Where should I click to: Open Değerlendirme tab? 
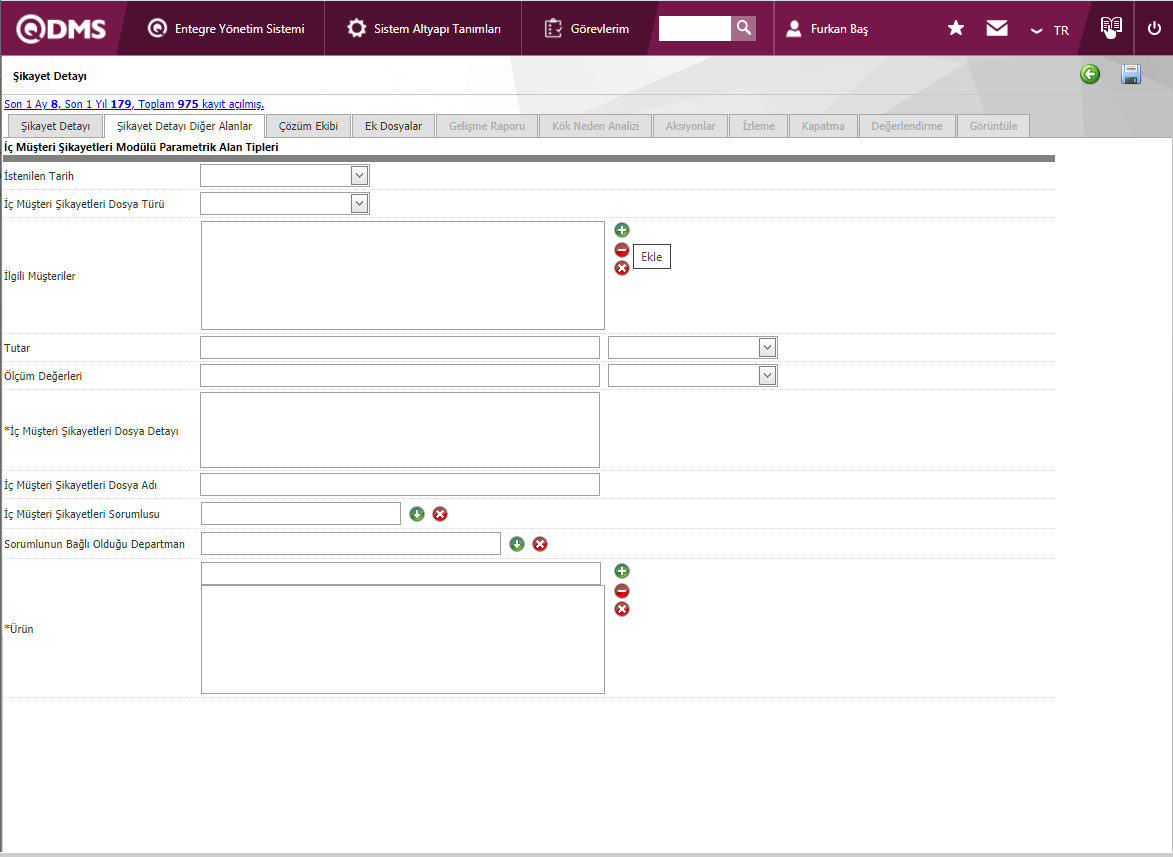(x=907, y=126)
